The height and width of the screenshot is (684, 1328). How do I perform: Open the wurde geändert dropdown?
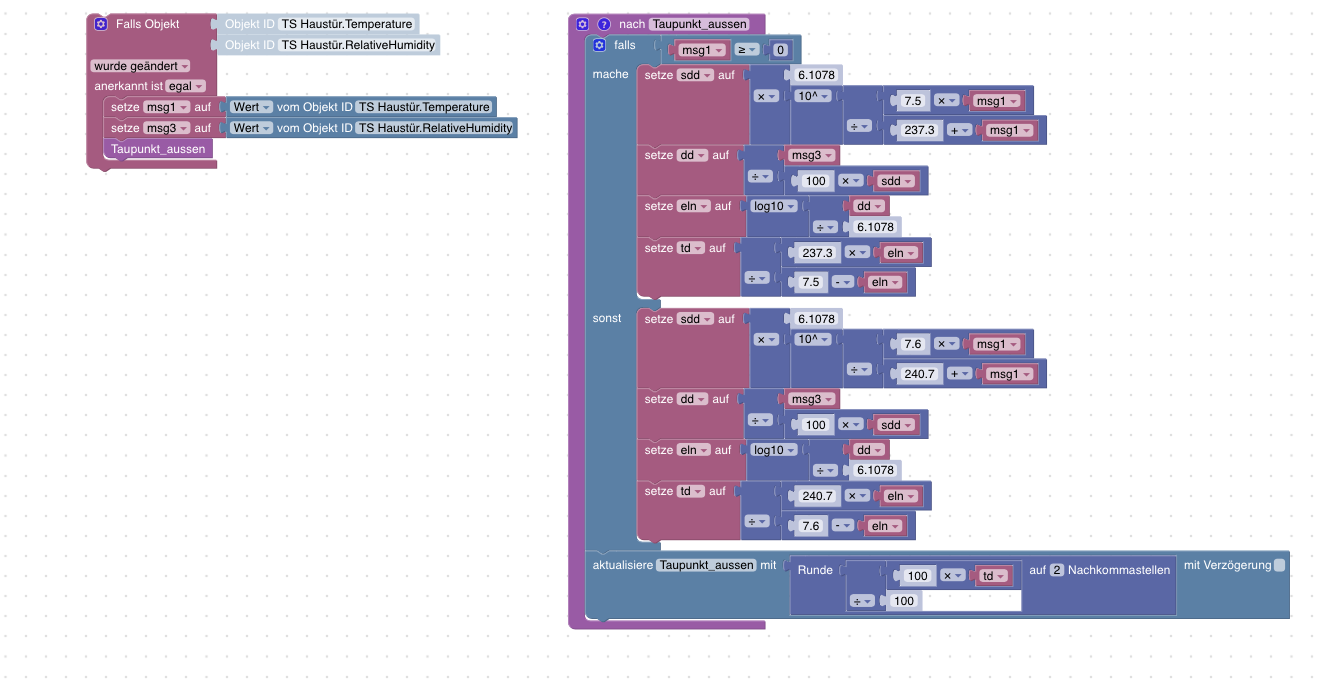coord(140,66)
